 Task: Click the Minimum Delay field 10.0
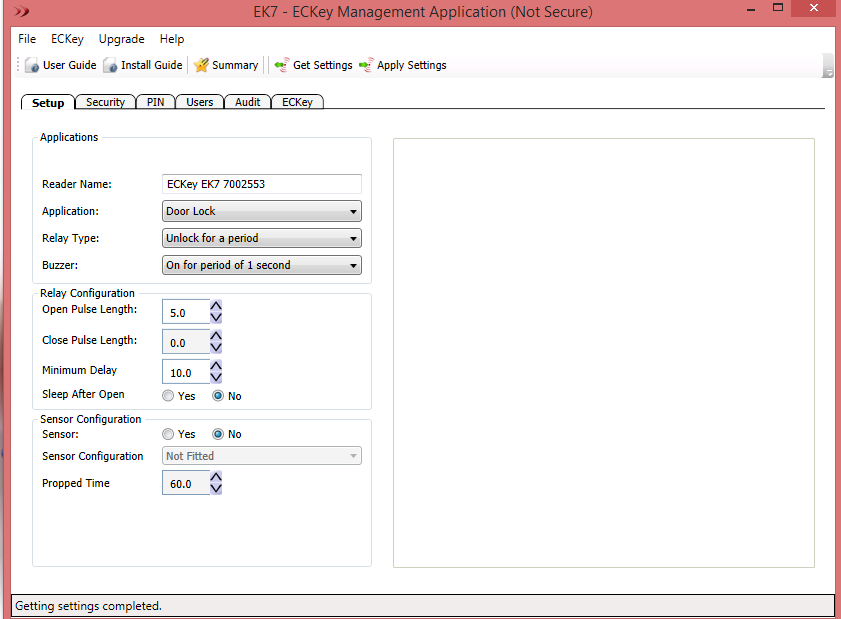point(186,372)
